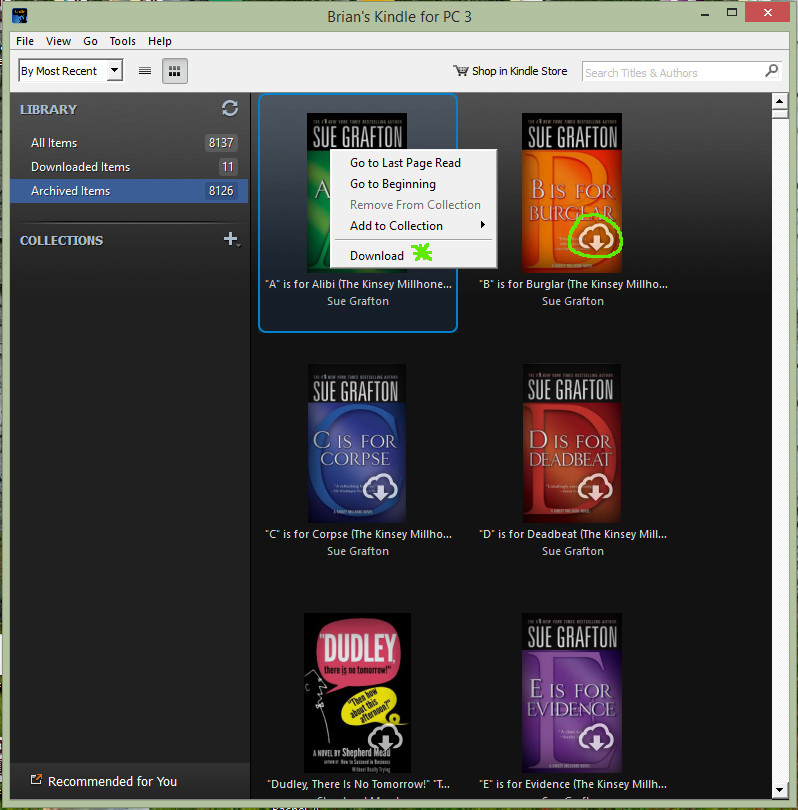The height and width of the screenshot is (810, 798).
Task: Click download cloud on D is for Deadbeat
Action: [x=596, y=487]
